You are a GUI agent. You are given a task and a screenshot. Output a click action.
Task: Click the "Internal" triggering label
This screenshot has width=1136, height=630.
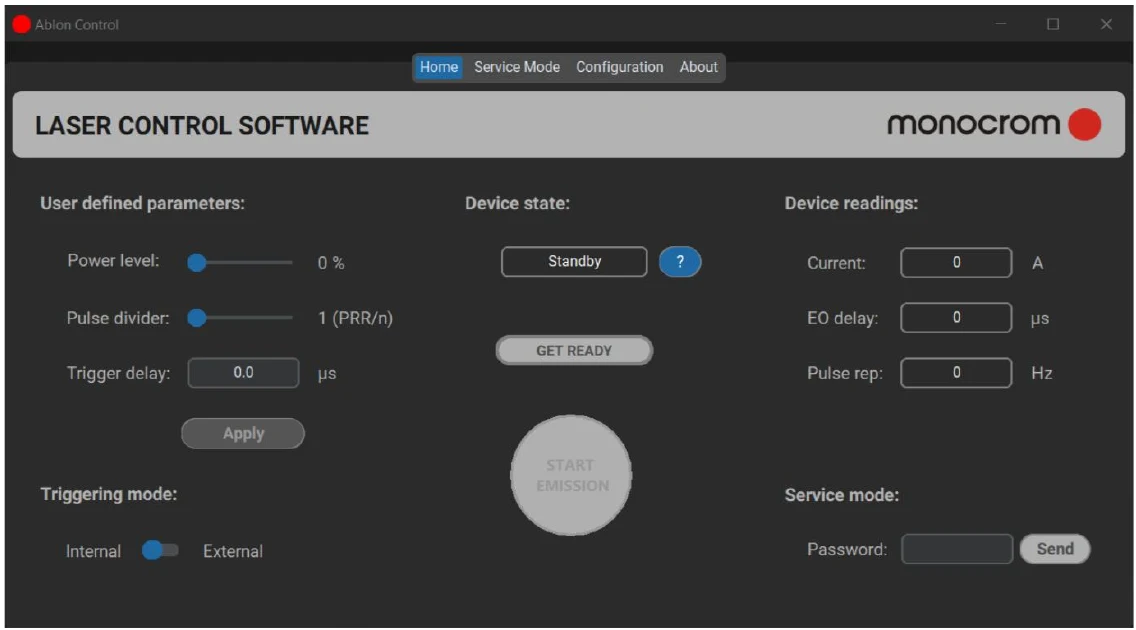pos(93,551)
